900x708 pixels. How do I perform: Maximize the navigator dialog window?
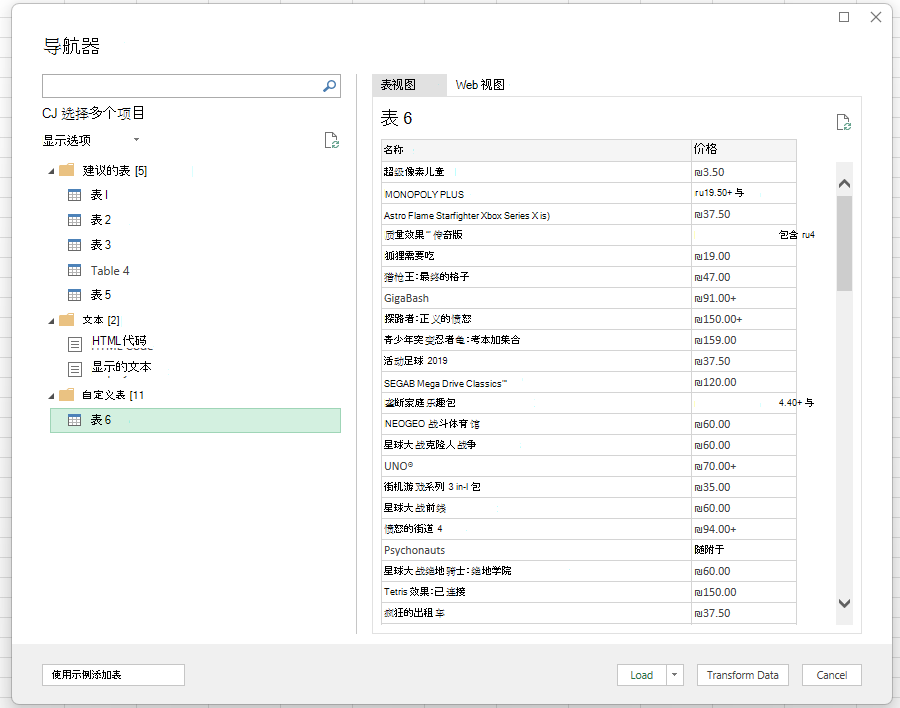pos(844,17)
